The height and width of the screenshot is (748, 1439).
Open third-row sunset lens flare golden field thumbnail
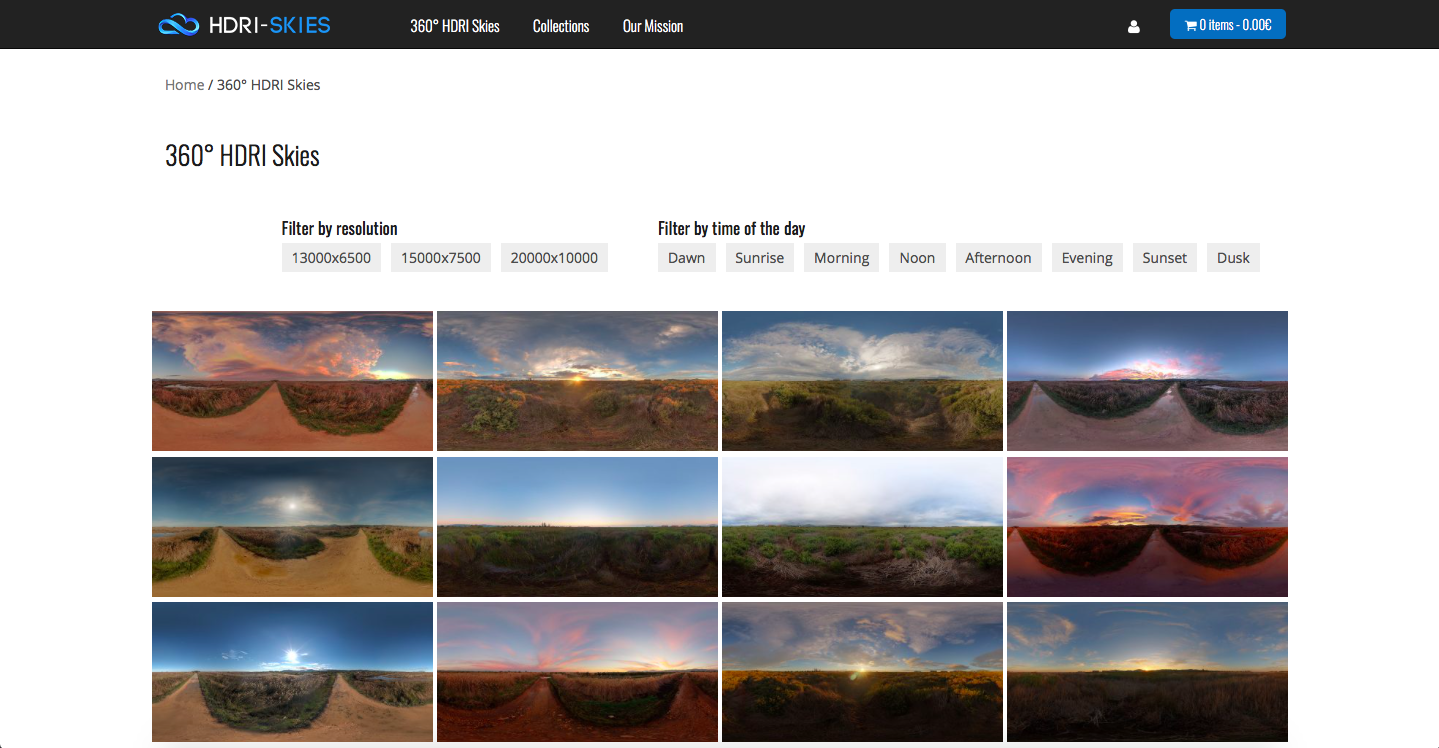862,672
